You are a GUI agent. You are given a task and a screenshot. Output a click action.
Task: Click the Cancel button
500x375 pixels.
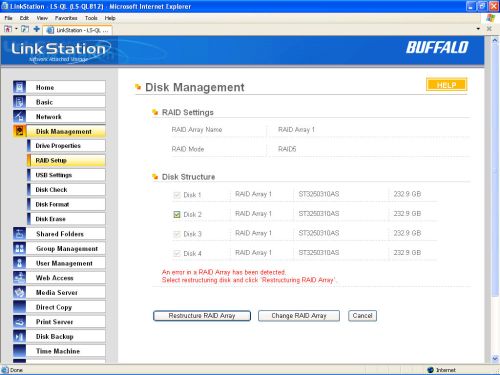(362, 316)
